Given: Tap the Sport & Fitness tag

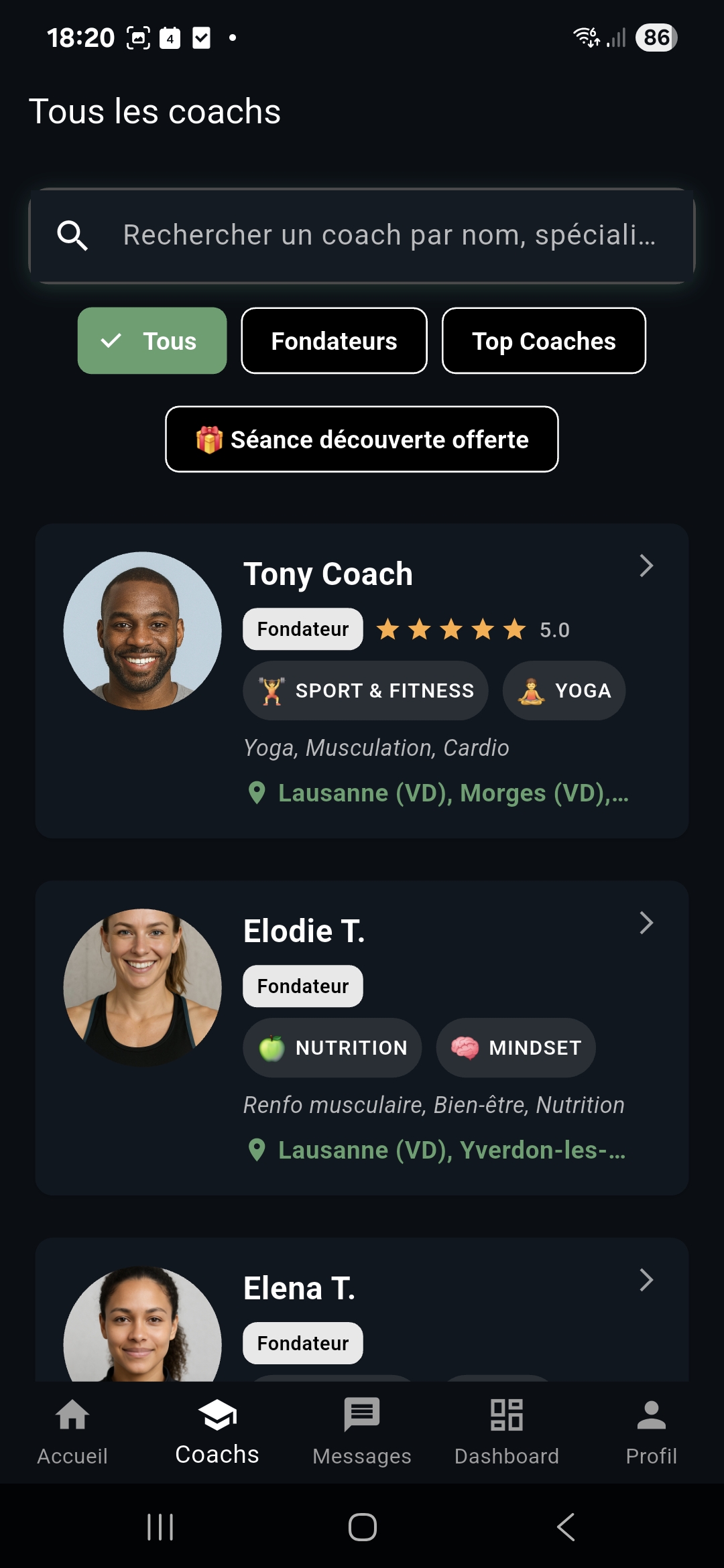Looking at the screenshot, I should coord(365,691).
